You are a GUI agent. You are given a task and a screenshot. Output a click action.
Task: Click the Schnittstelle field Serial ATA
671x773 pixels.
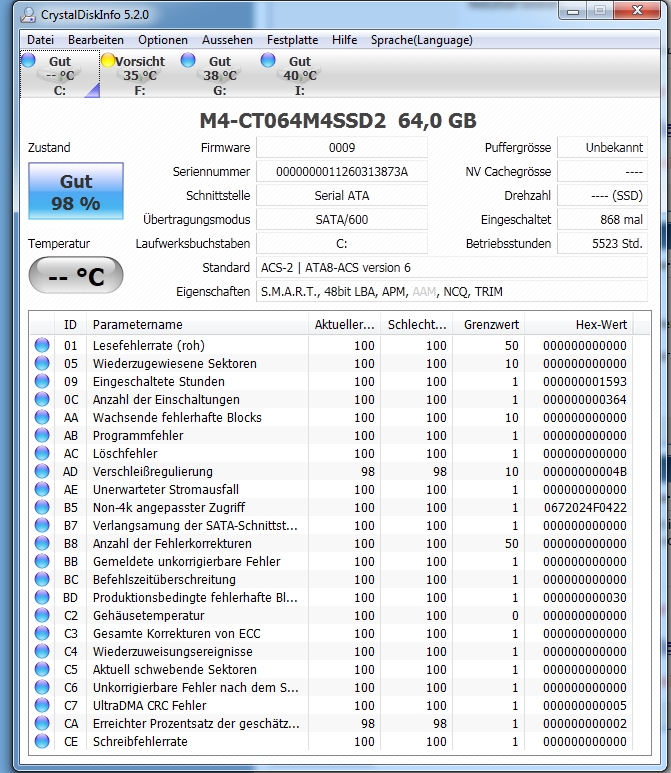pyautogui.click(x=342, y=196)
